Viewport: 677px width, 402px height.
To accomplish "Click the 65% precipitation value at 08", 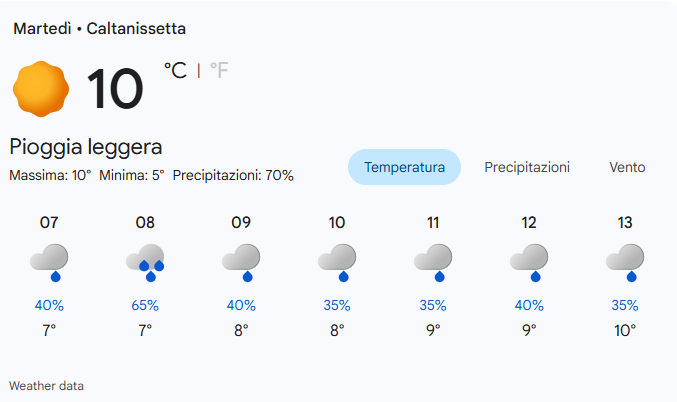I will [145, 305].
